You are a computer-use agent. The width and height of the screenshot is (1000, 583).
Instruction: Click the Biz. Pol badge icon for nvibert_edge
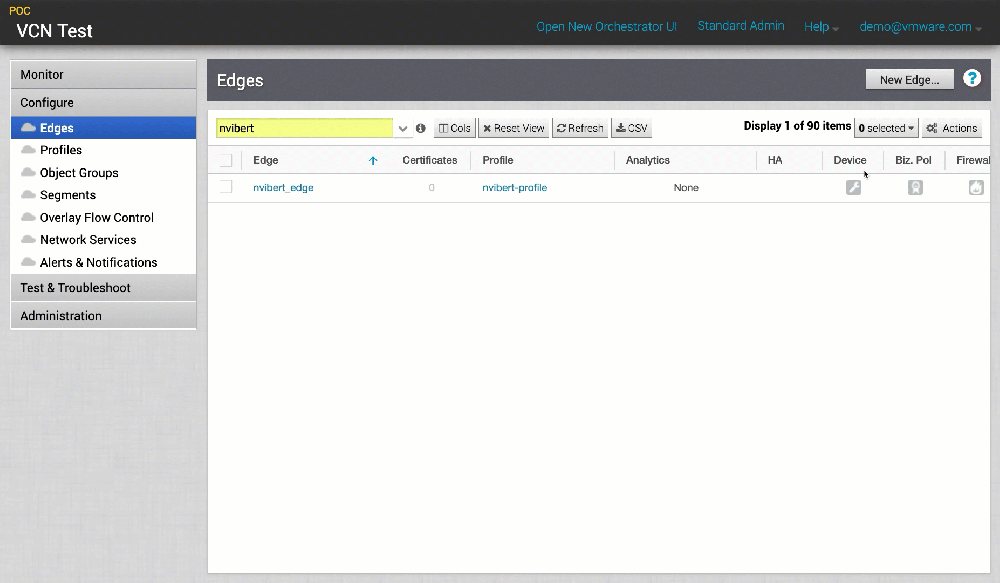[914, 187]
